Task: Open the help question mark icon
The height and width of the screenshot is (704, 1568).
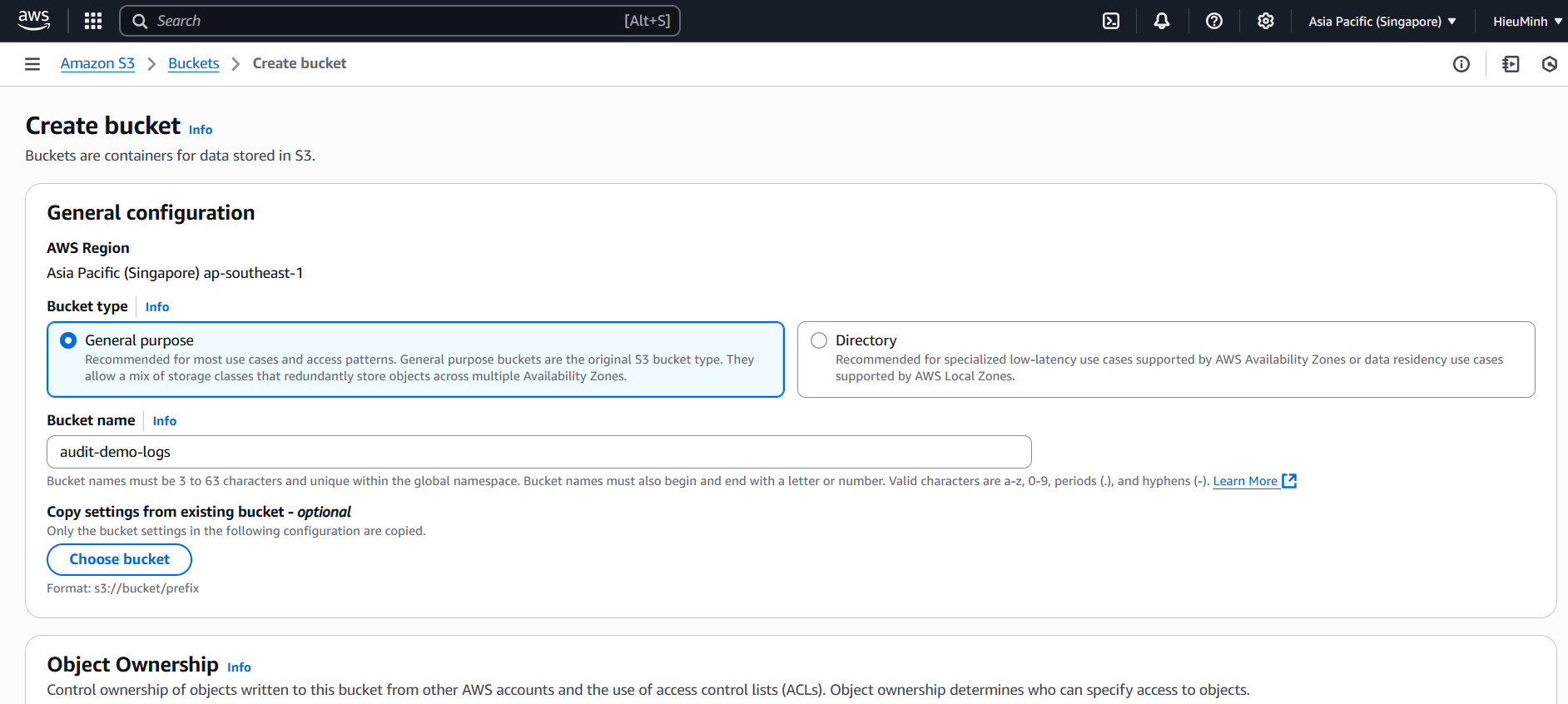Action: 1214,21
